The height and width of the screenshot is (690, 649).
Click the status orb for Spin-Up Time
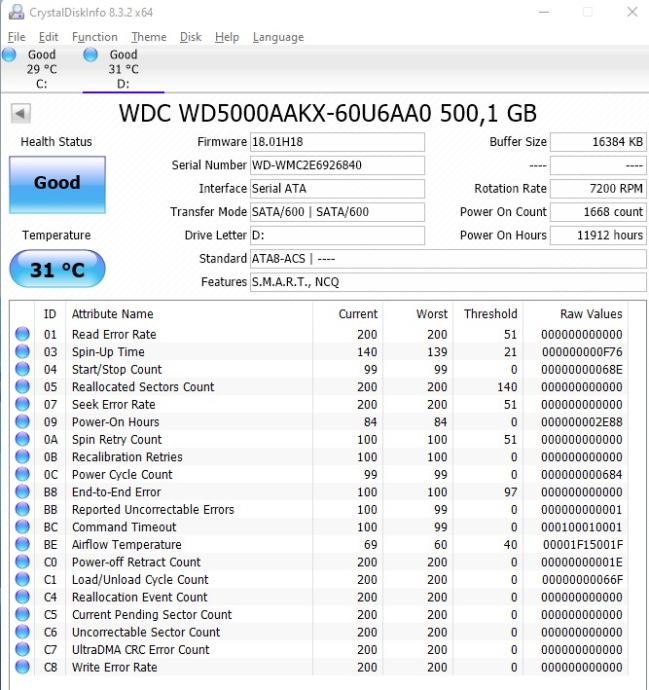22,352
